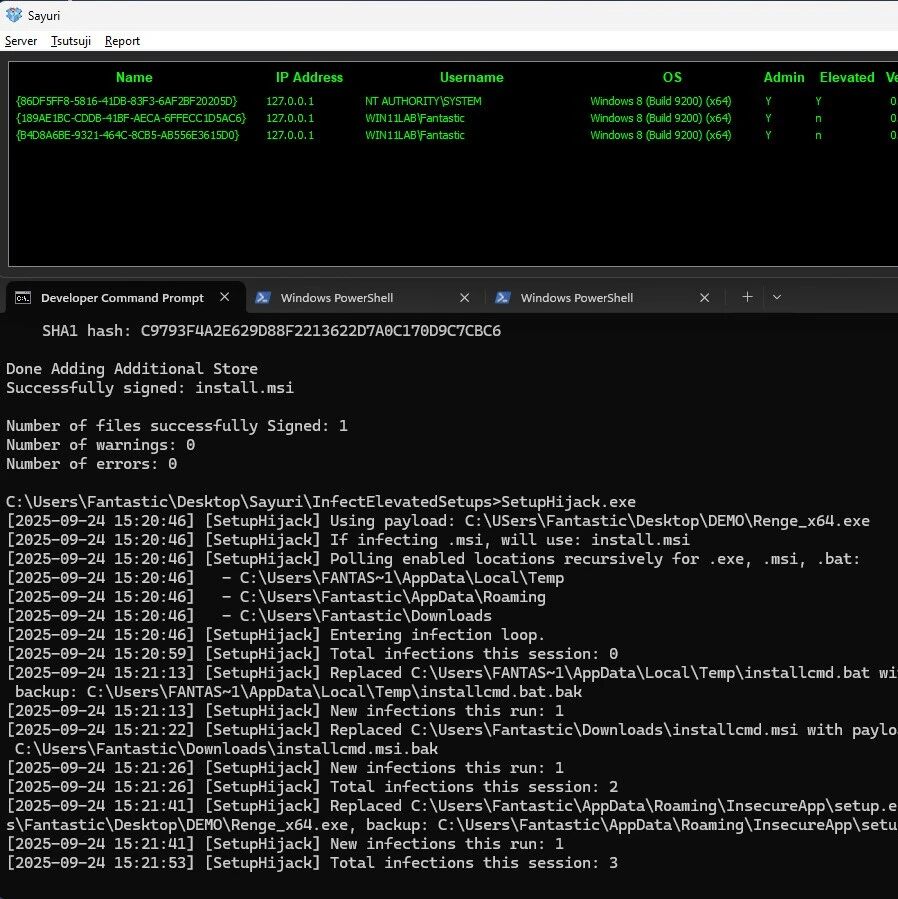Click the Windows 8 OS cell in the B4D8A6BE row

pyautogui.click(x=661, y=135)
